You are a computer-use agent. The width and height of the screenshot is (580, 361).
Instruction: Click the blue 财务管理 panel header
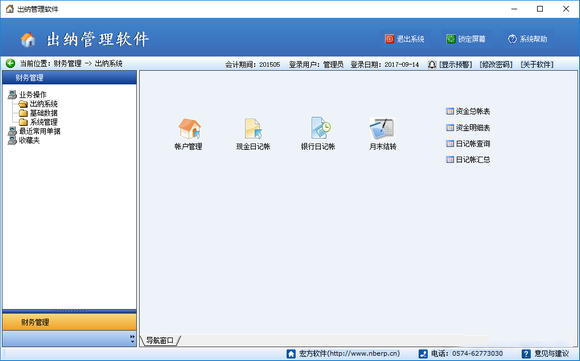70,77
